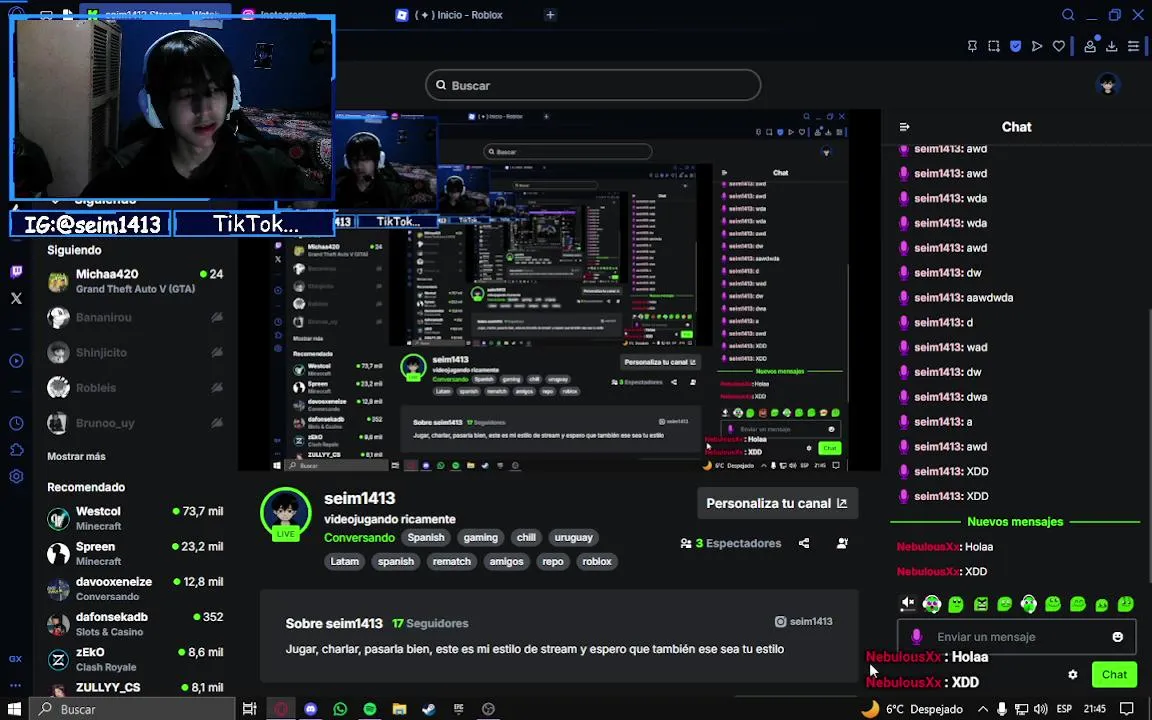
Task: Open WhatsApp from the taskbar
Action: click(340, 709)
